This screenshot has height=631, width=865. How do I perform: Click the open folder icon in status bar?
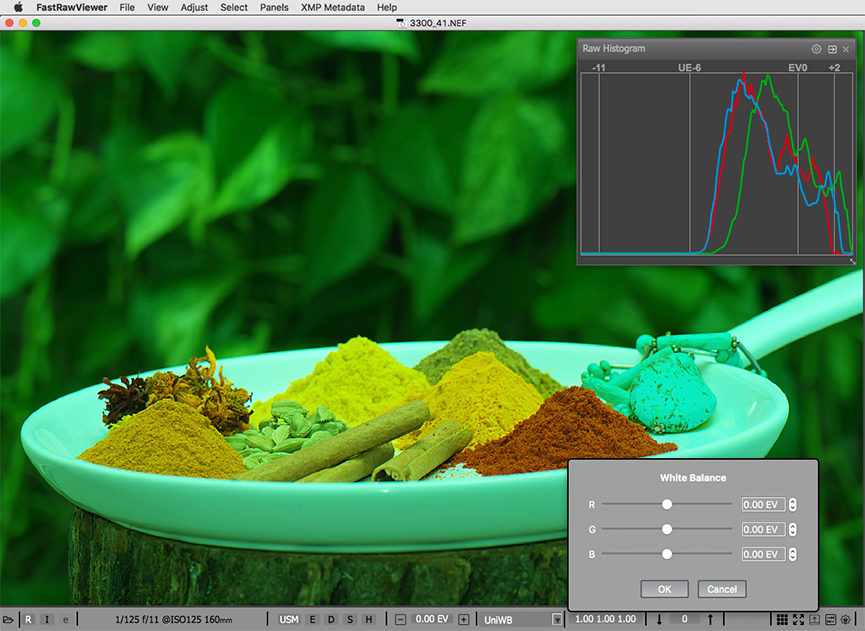(x=8, y=620)
